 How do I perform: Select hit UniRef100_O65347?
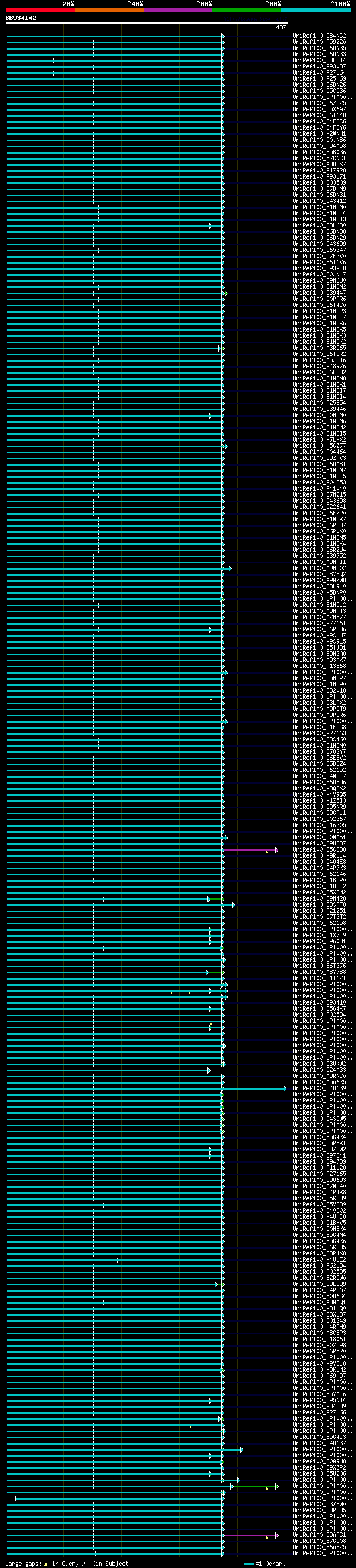tap(319, 250)
